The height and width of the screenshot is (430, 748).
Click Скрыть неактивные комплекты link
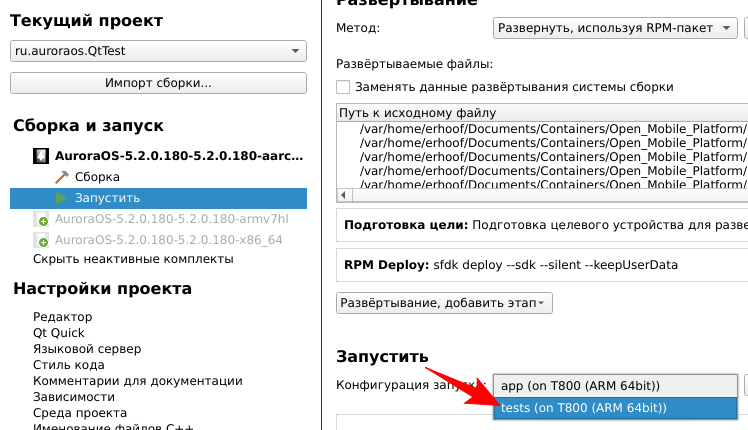point(133,259)
